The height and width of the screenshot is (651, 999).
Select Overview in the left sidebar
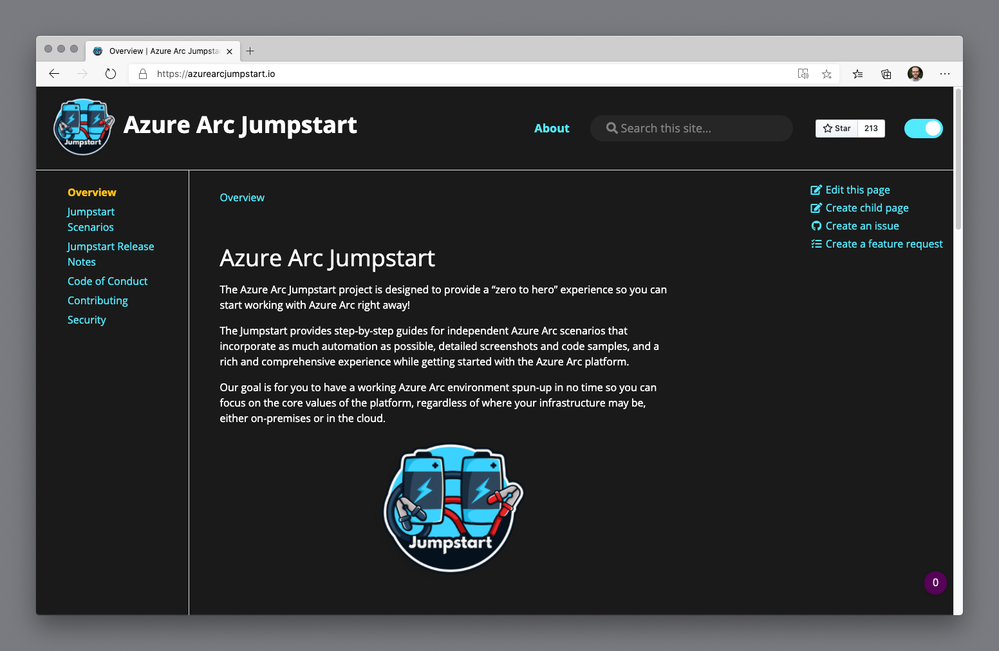click(x=92, y=192)
